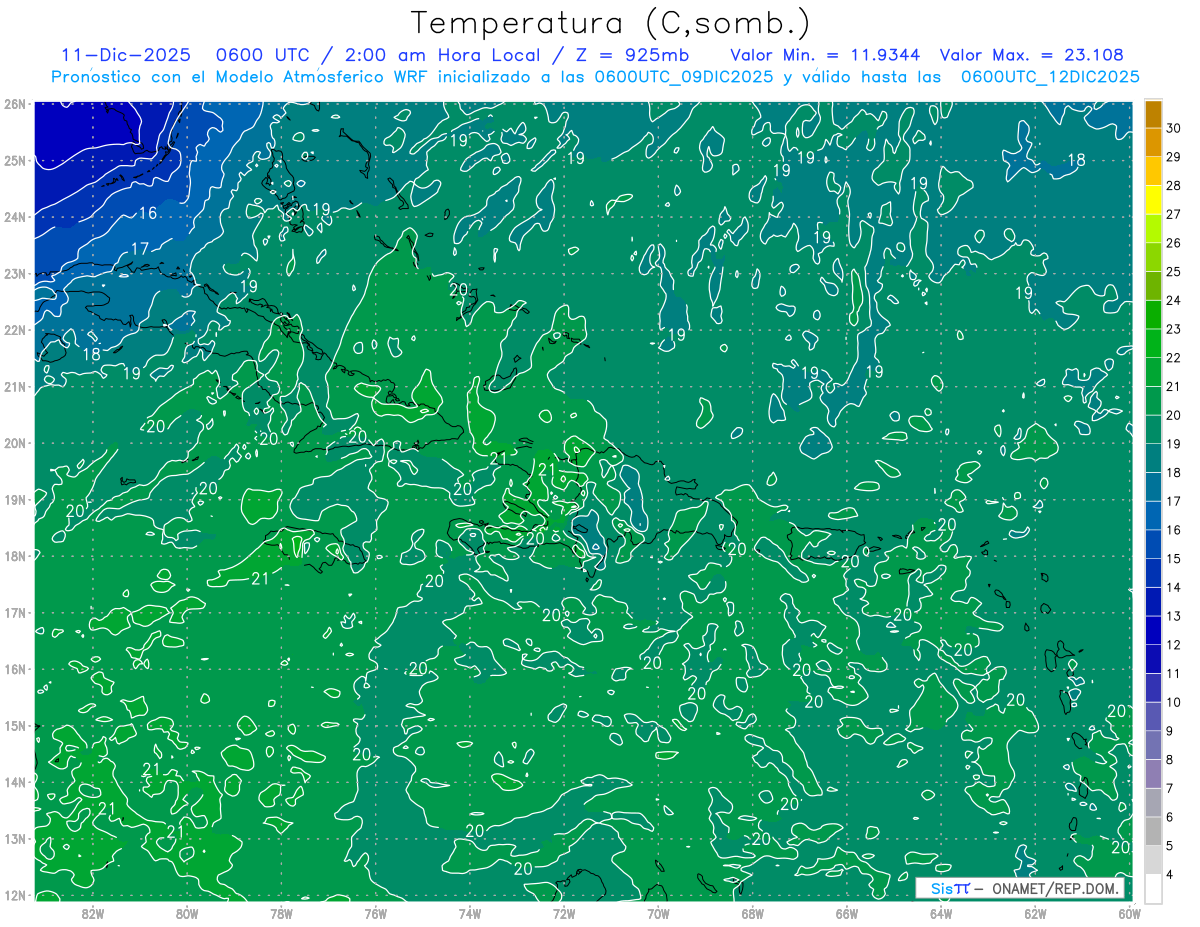The height and width of the screenshot is (927, 1200).
Task: Click the latitude label "16N"
Action: (x=14, y=669)
